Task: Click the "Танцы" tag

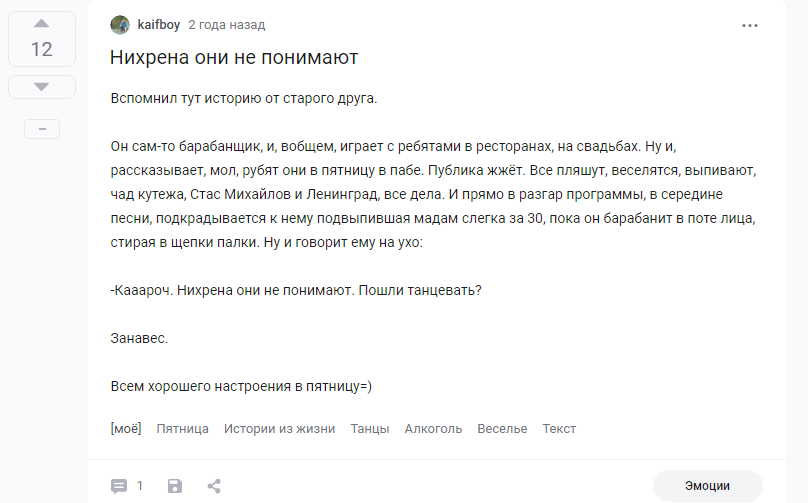Action: click(370, 428)
